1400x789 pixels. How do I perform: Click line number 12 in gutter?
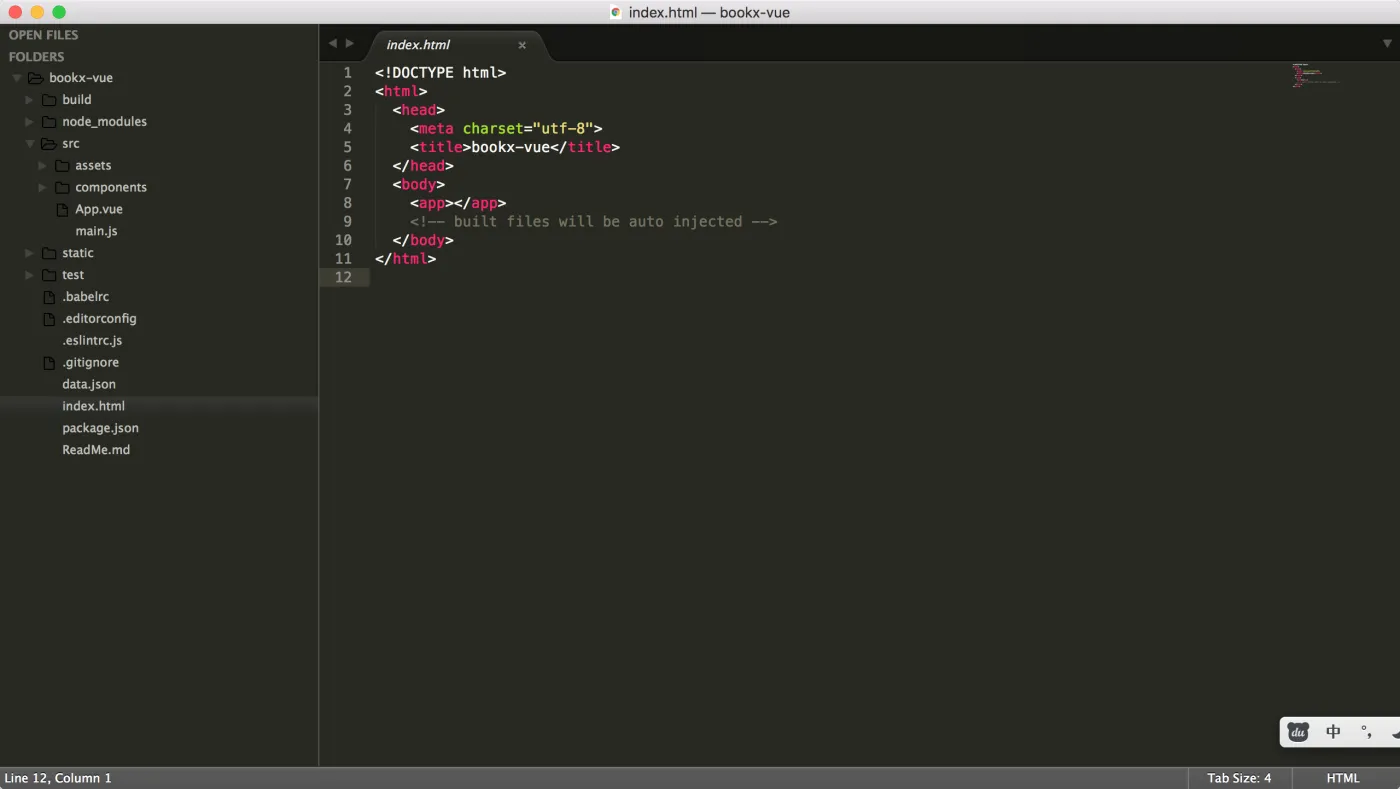[x=343, y=277]
